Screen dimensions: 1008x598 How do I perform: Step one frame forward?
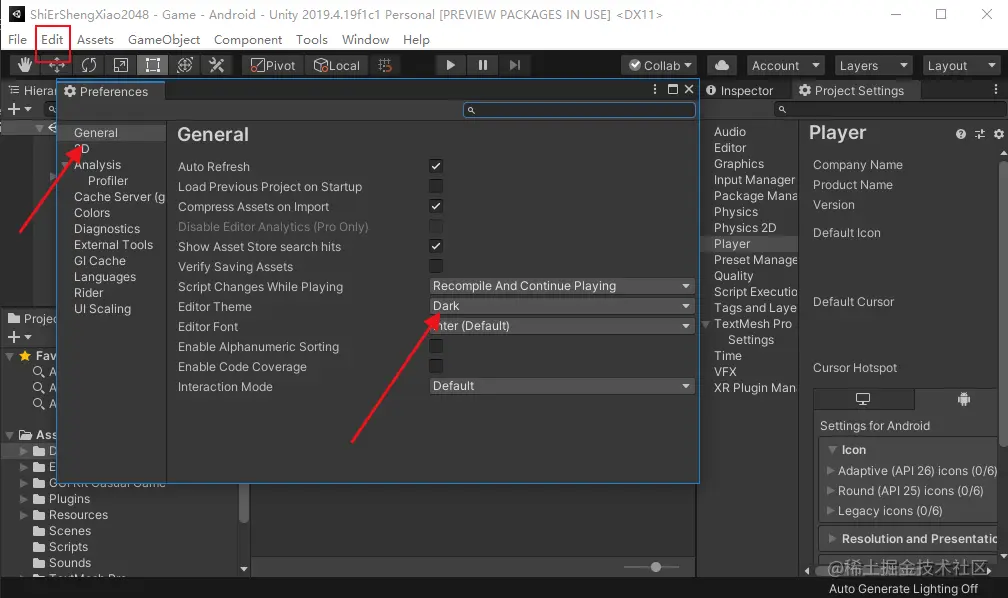click(515, 65)
